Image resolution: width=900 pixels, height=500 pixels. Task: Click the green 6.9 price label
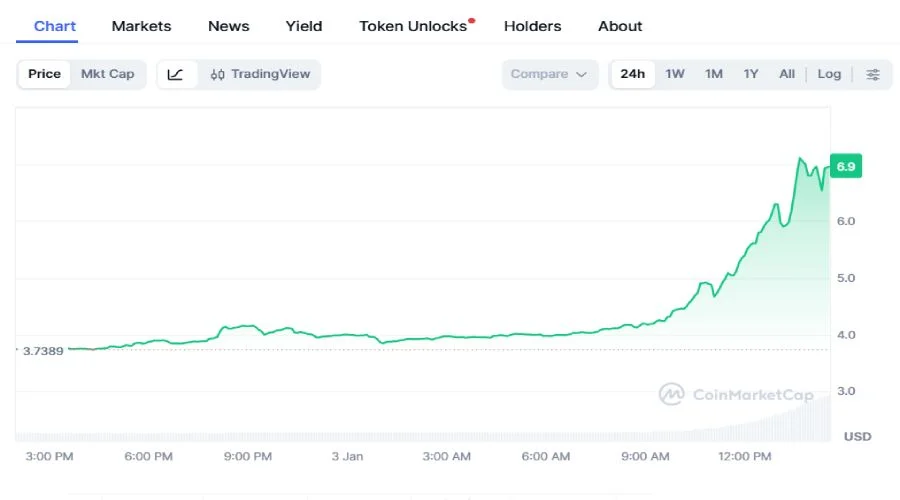[845, 166]
